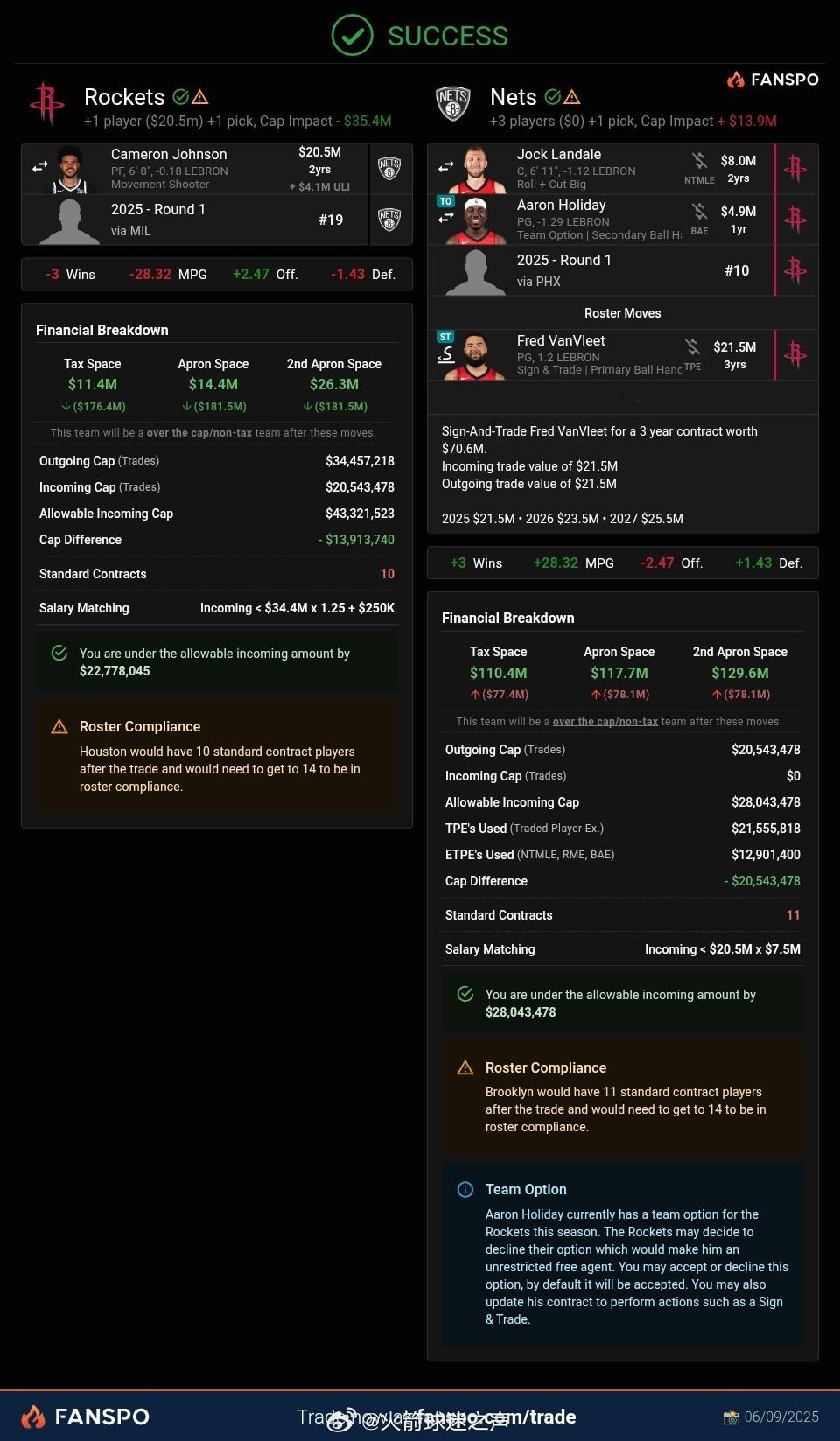Open the Roster Moves section header
Screen dimensions: 840x1441
pyautogui.click(x=623, y=313)
